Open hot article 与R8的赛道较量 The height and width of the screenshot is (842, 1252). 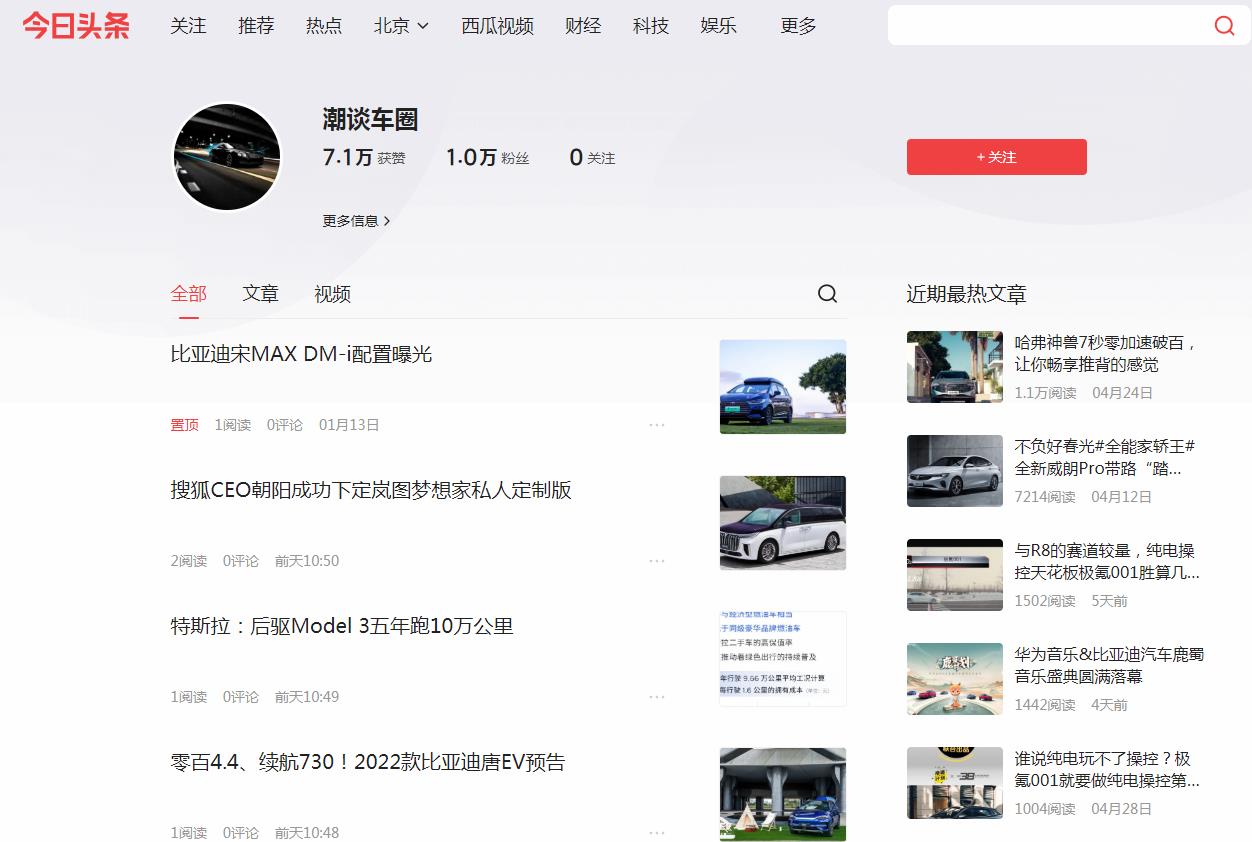[1107, 562]
